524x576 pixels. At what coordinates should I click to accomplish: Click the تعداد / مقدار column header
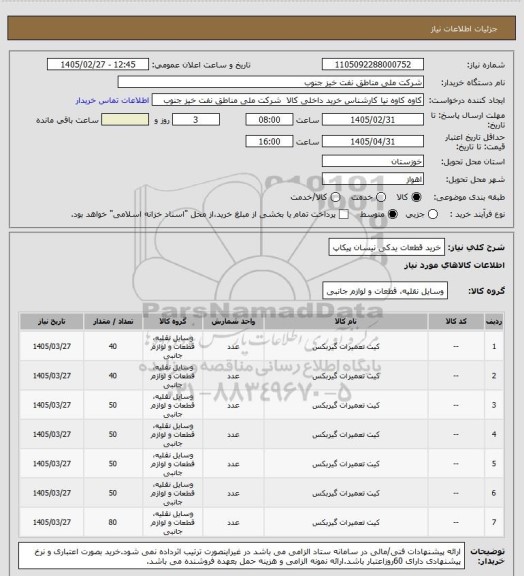(113, 322)
